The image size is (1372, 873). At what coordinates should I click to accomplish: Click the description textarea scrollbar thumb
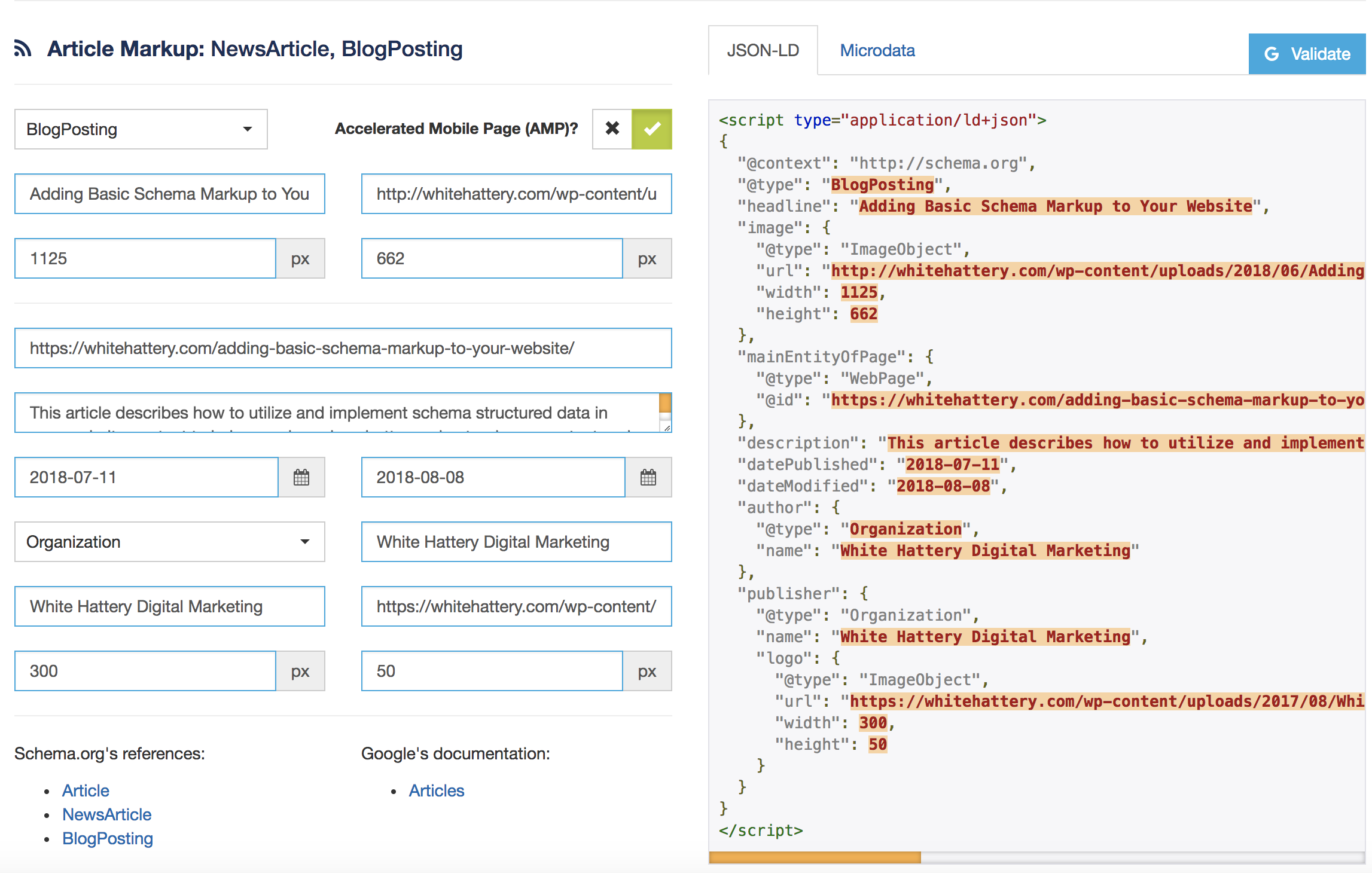pos(664,403)
